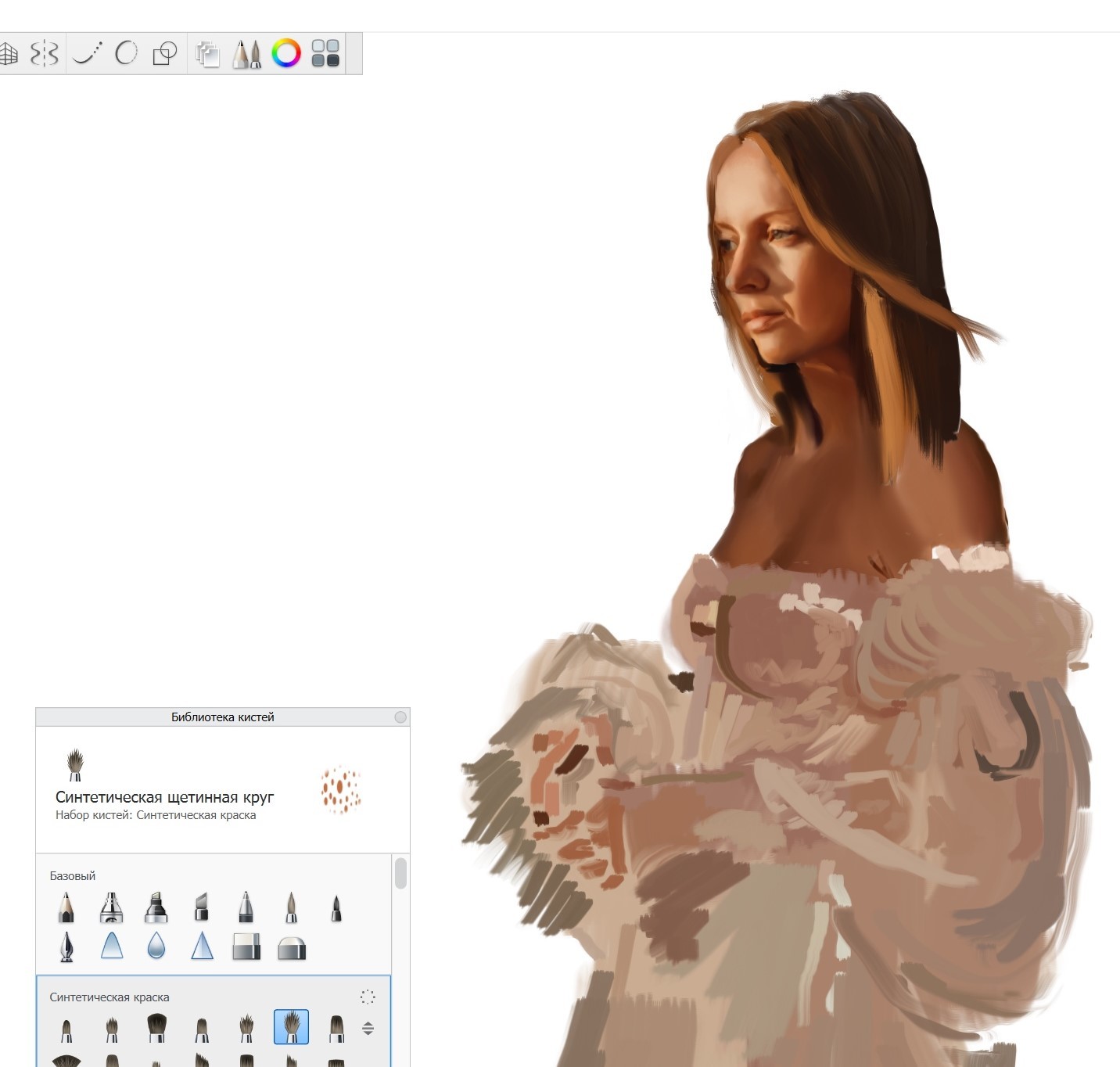Select the chisel tip pen in Базовый
Screen dimensions: 1120x1067
pos(201,907)
